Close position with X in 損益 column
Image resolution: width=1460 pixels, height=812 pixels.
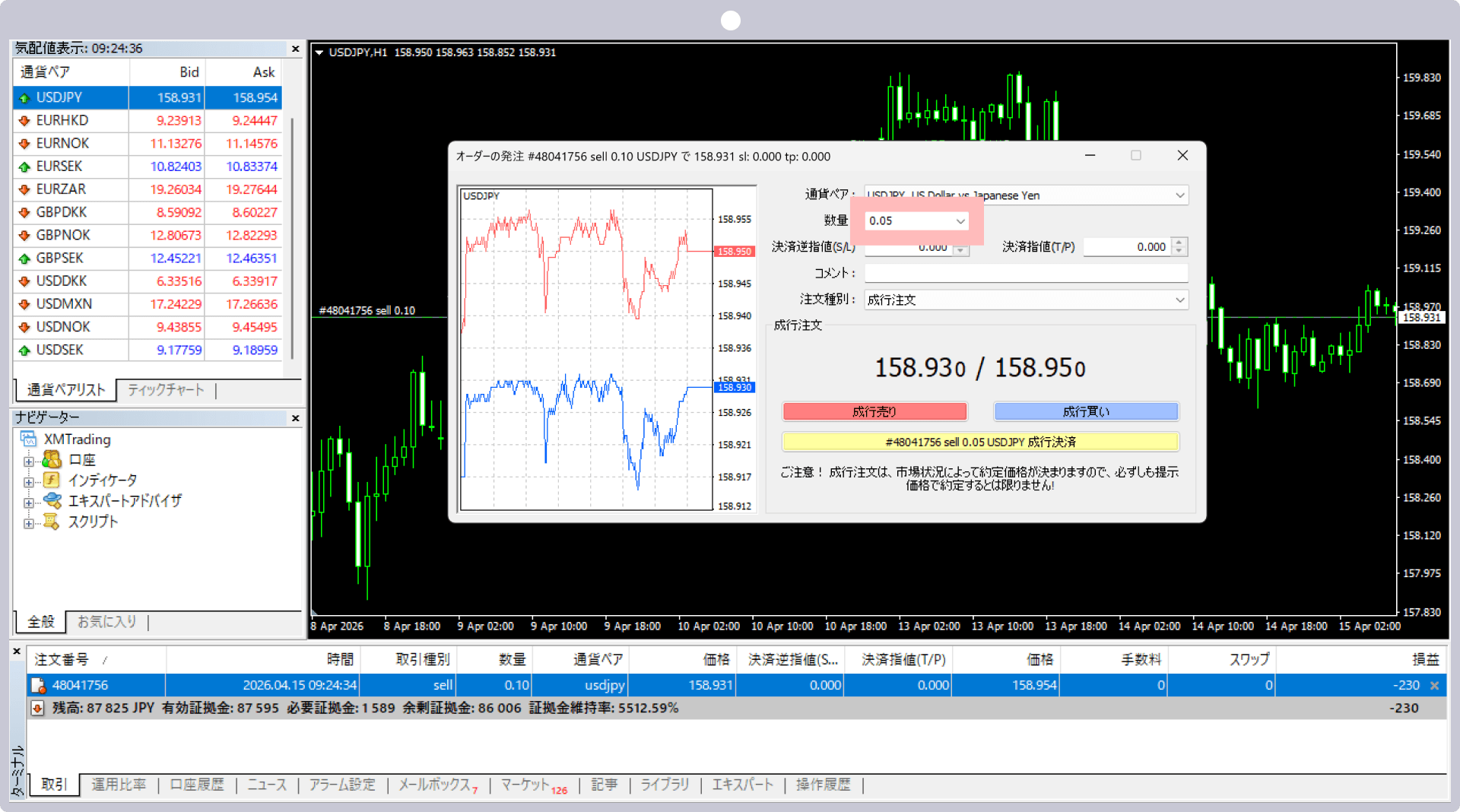[x=1434, y=686]
